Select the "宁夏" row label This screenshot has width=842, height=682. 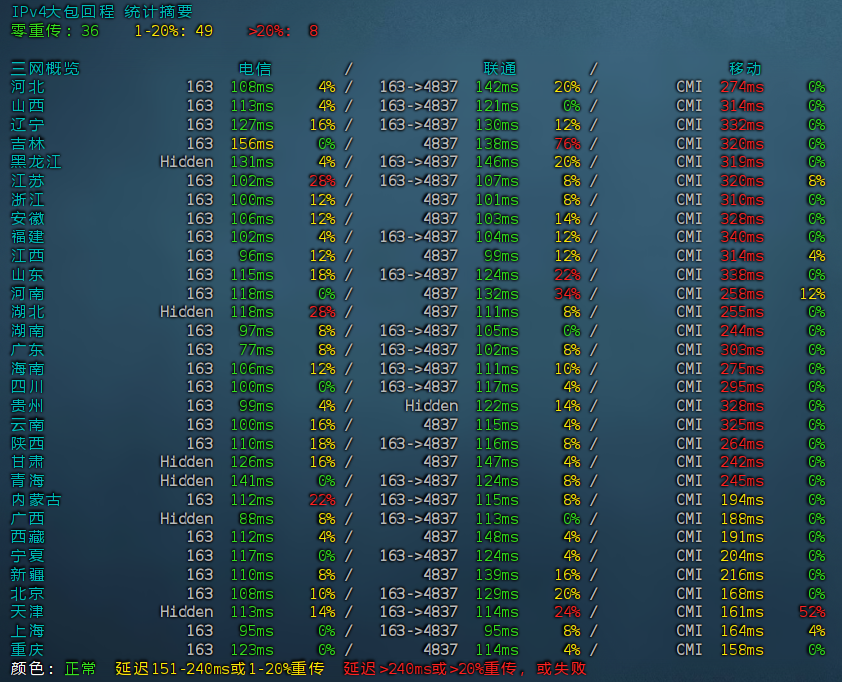coord(28,556)
